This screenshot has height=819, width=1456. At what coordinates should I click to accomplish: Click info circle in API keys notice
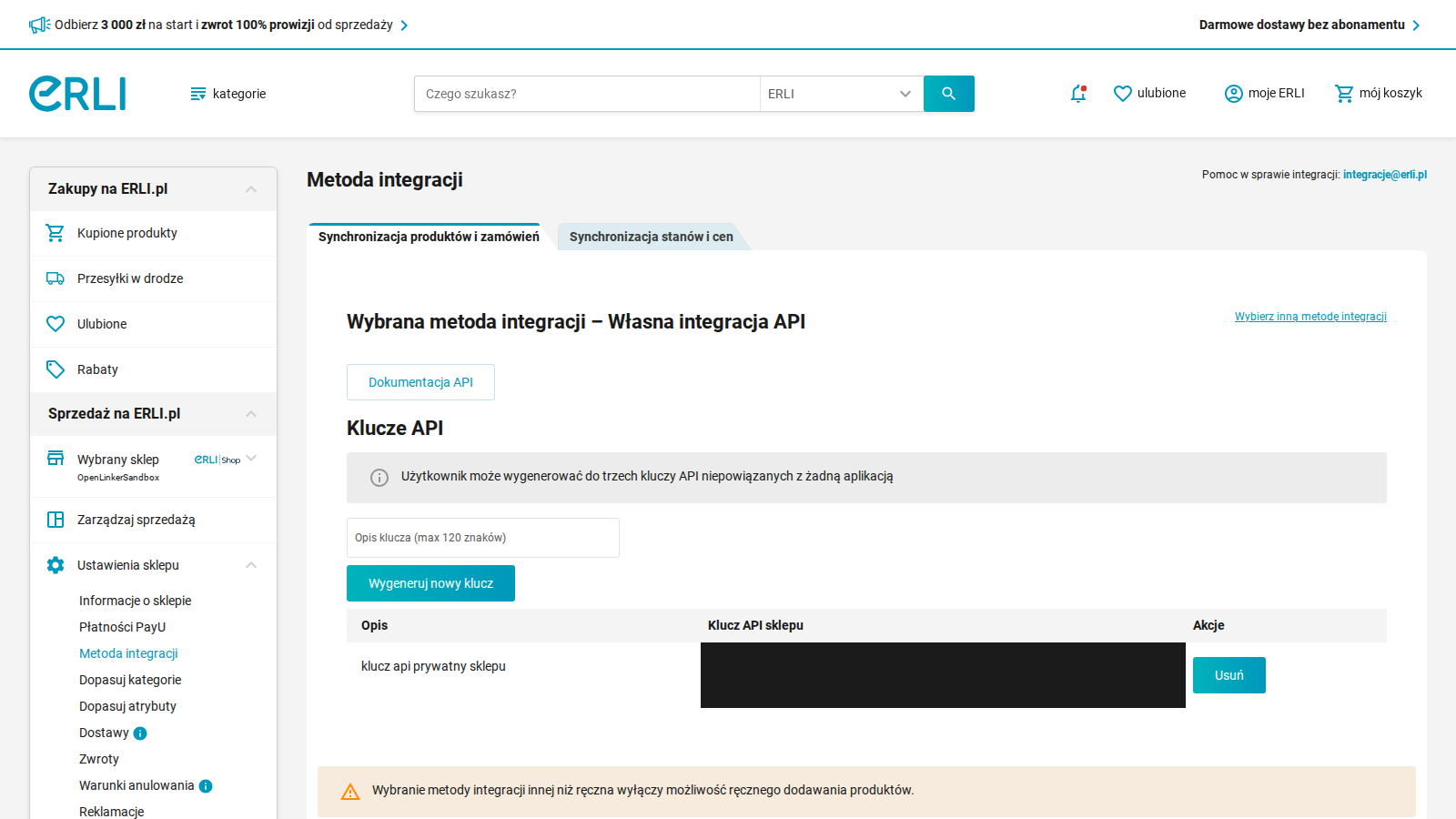[x=379, y=478]
